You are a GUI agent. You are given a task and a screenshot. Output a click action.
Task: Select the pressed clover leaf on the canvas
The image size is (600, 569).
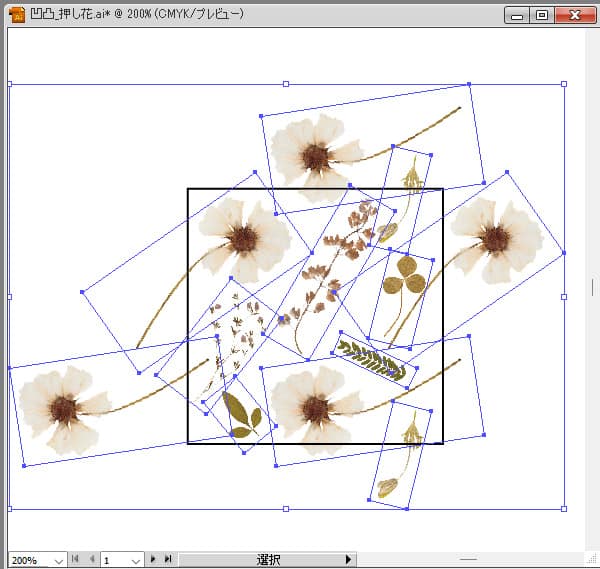403,274
